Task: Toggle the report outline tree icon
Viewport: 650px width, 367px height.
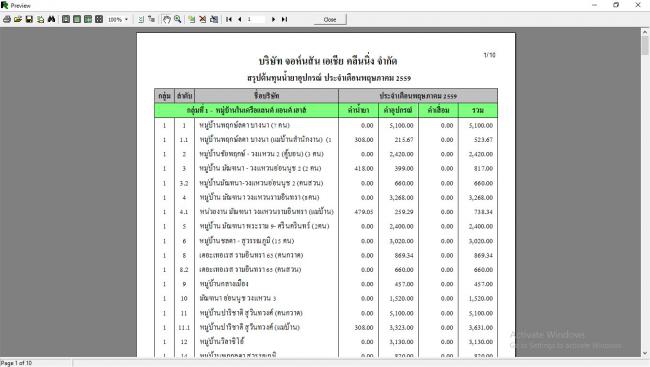Action: (152, 19)
